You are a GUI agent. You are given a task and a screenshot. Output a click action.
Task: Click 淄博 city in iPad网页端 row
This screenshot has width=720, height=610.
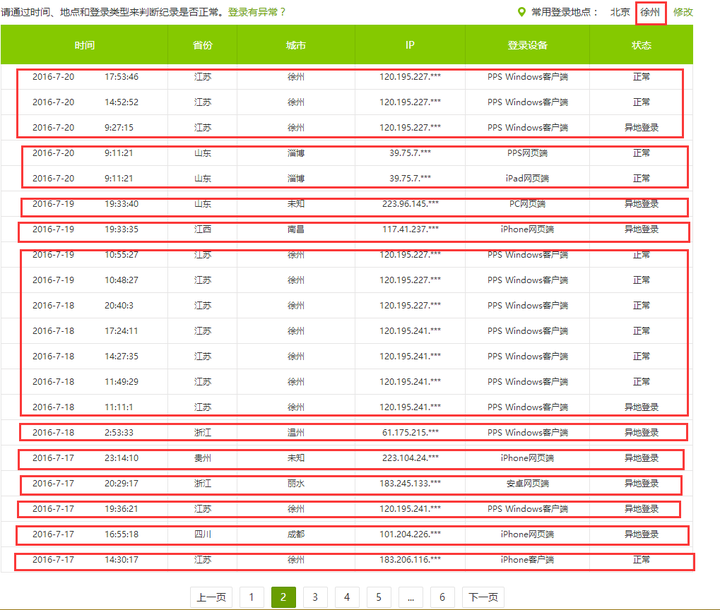(296, 178)
